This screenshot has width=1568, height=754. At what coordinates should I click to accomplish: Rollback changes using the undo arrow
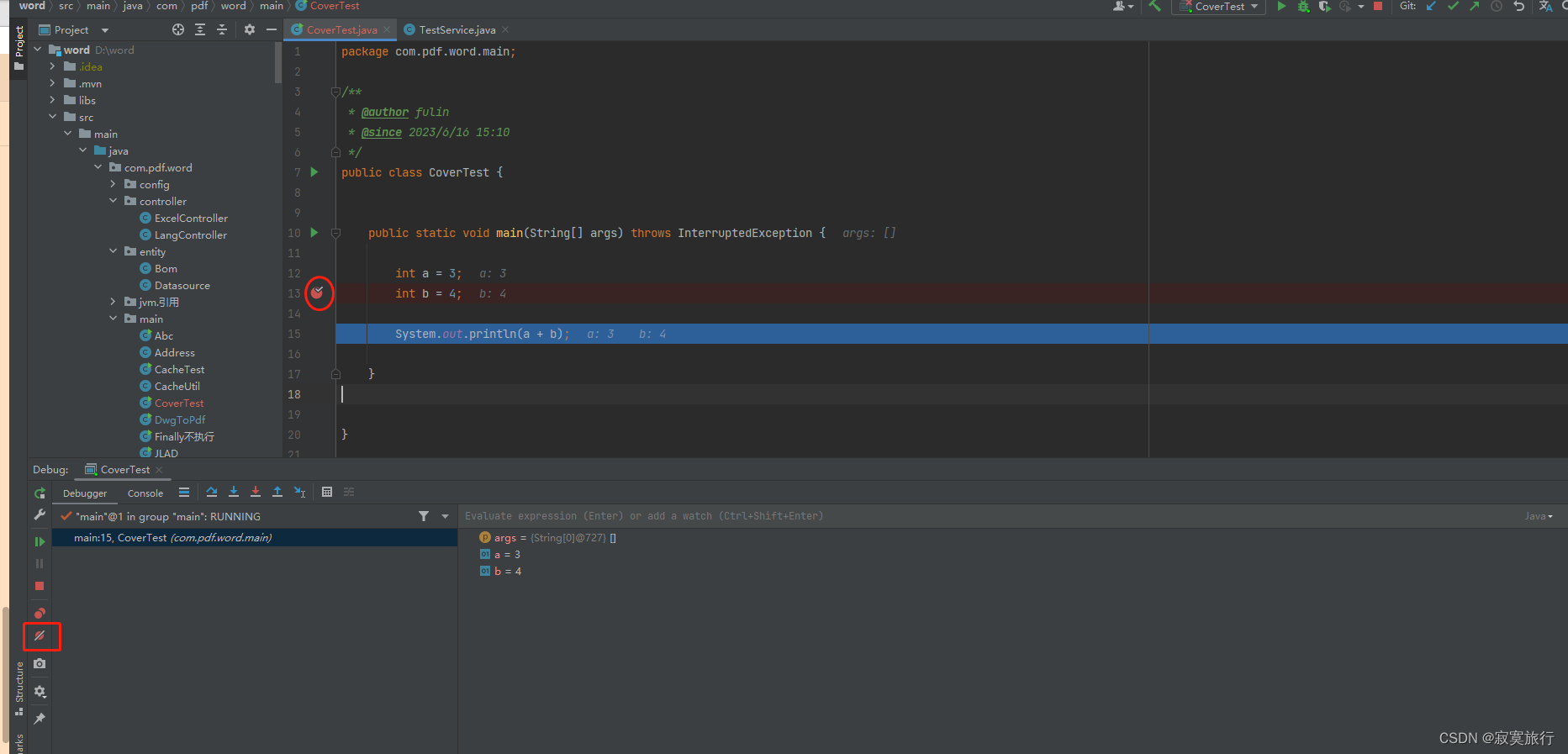1518,7
